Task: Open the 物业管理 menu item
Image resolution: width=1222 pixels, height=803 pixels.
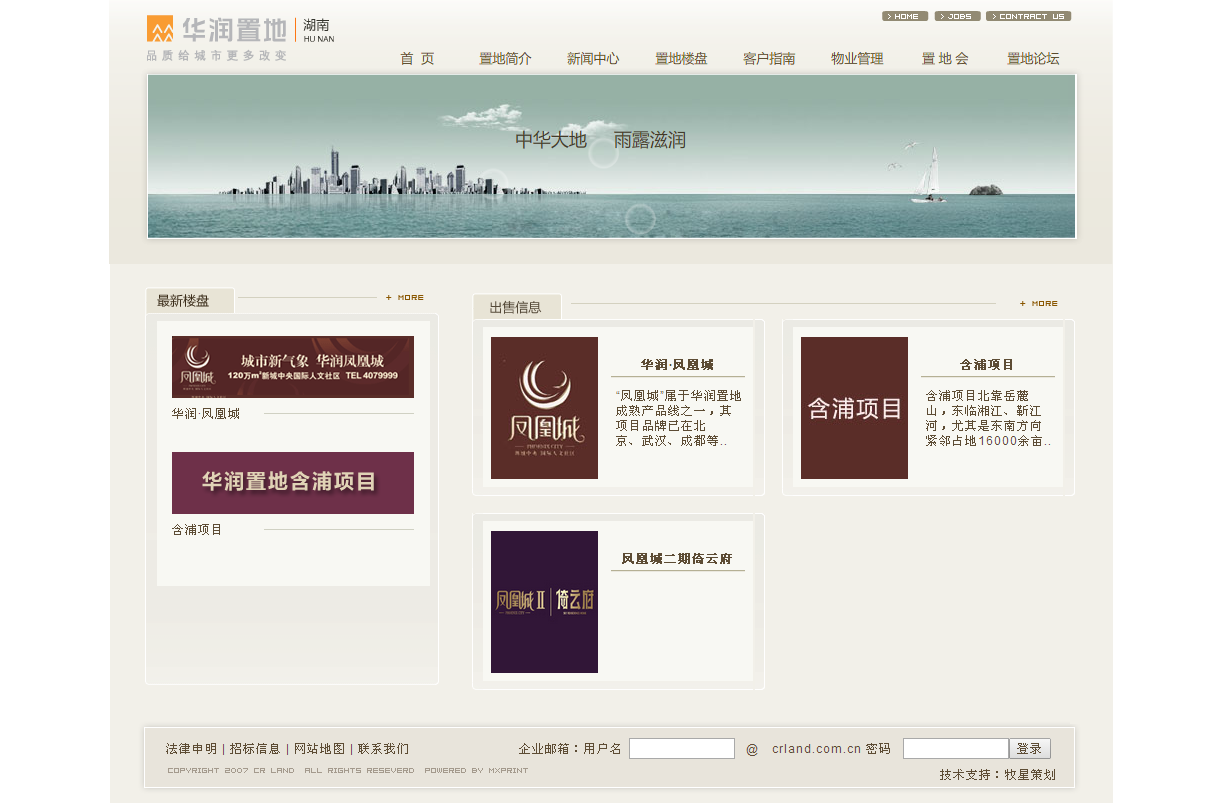Action: coord(856,58)
